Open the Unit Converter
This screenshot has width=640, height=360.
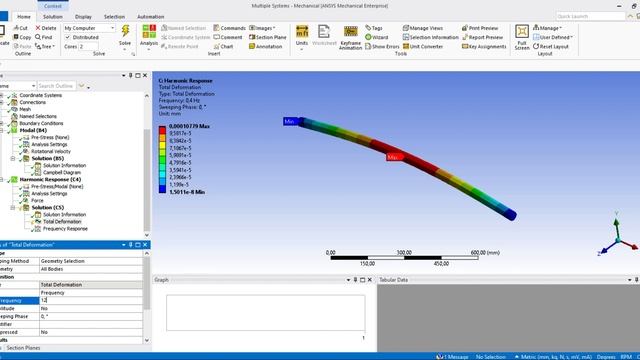[423, 47]
